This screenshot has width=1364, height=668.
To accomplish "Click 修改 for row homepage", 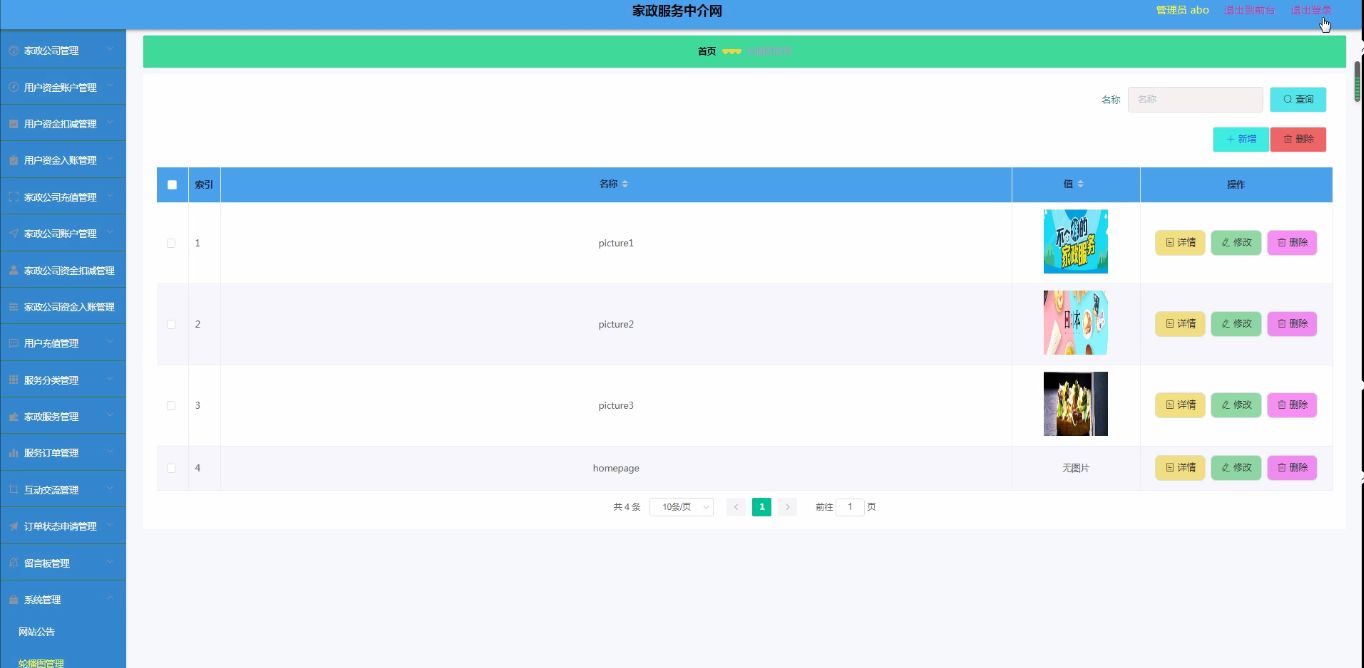I will 1236,468.
